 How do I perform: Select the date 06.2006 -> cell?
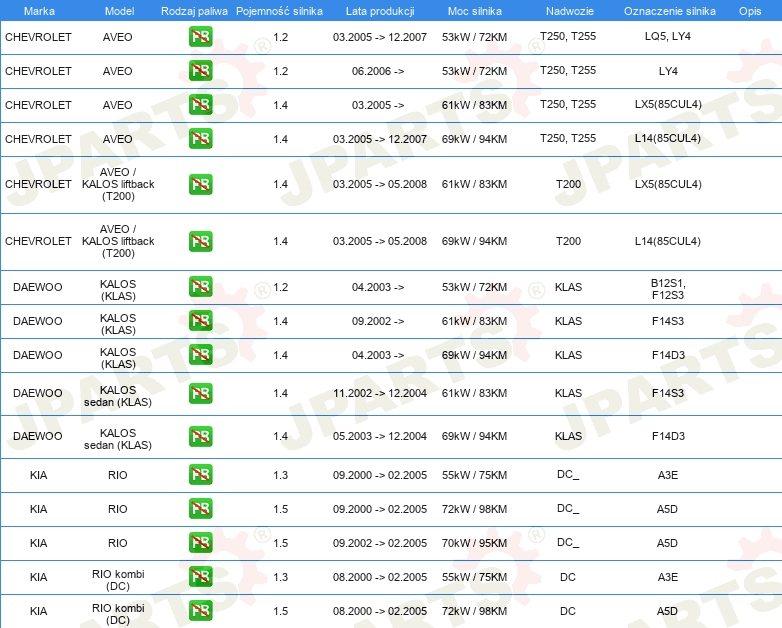click(x=378, y=71)
